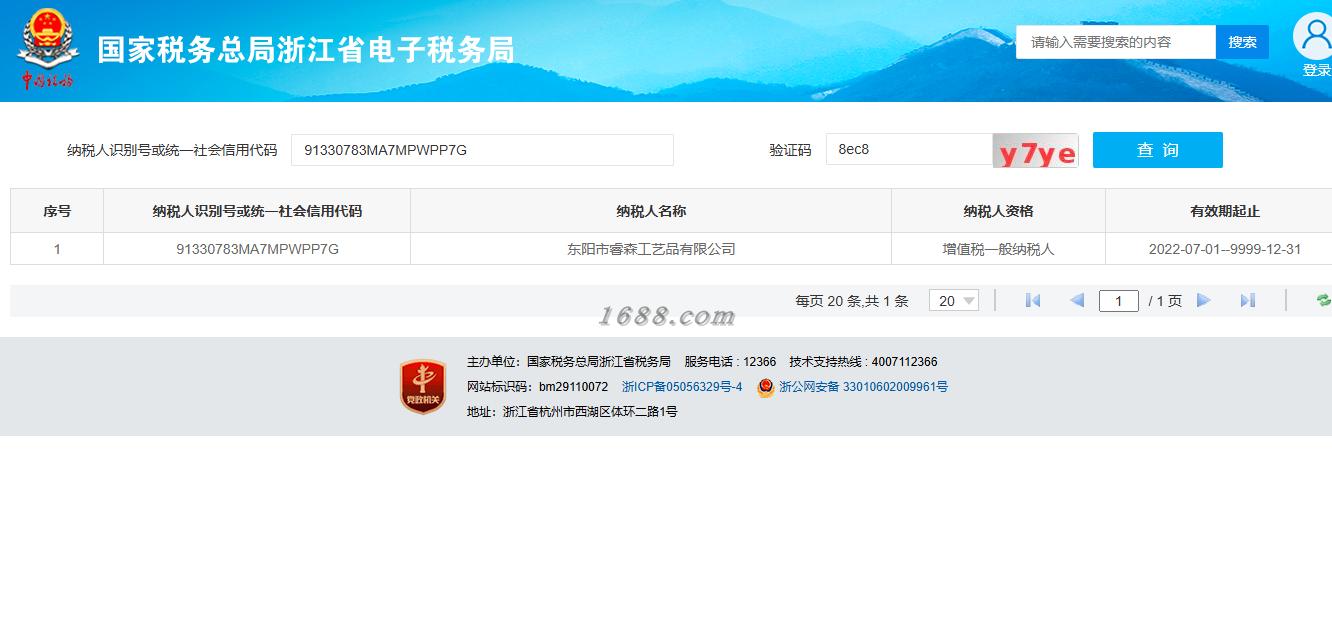
Task: Go to first page icon
Action: tap(1033, 300)
